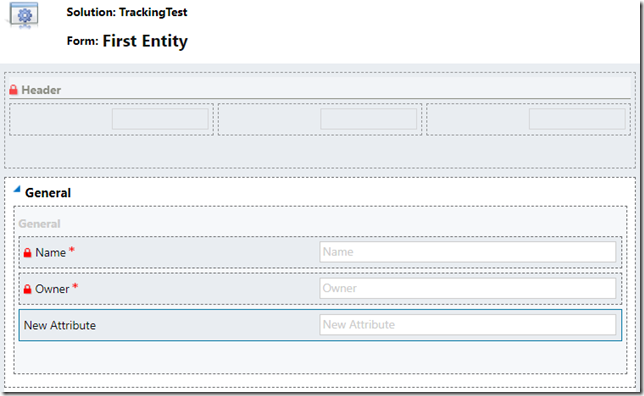Click inside the Owner lookup box
This screenshot has width=644, height=396.
(468, 288)
